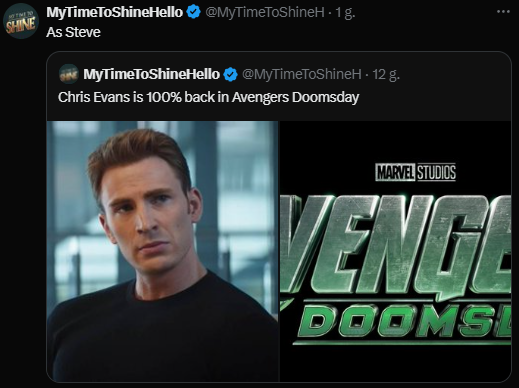Open the left photo of man in black shirt
This screenshot has height=388, width=519.
pos(162,251)
